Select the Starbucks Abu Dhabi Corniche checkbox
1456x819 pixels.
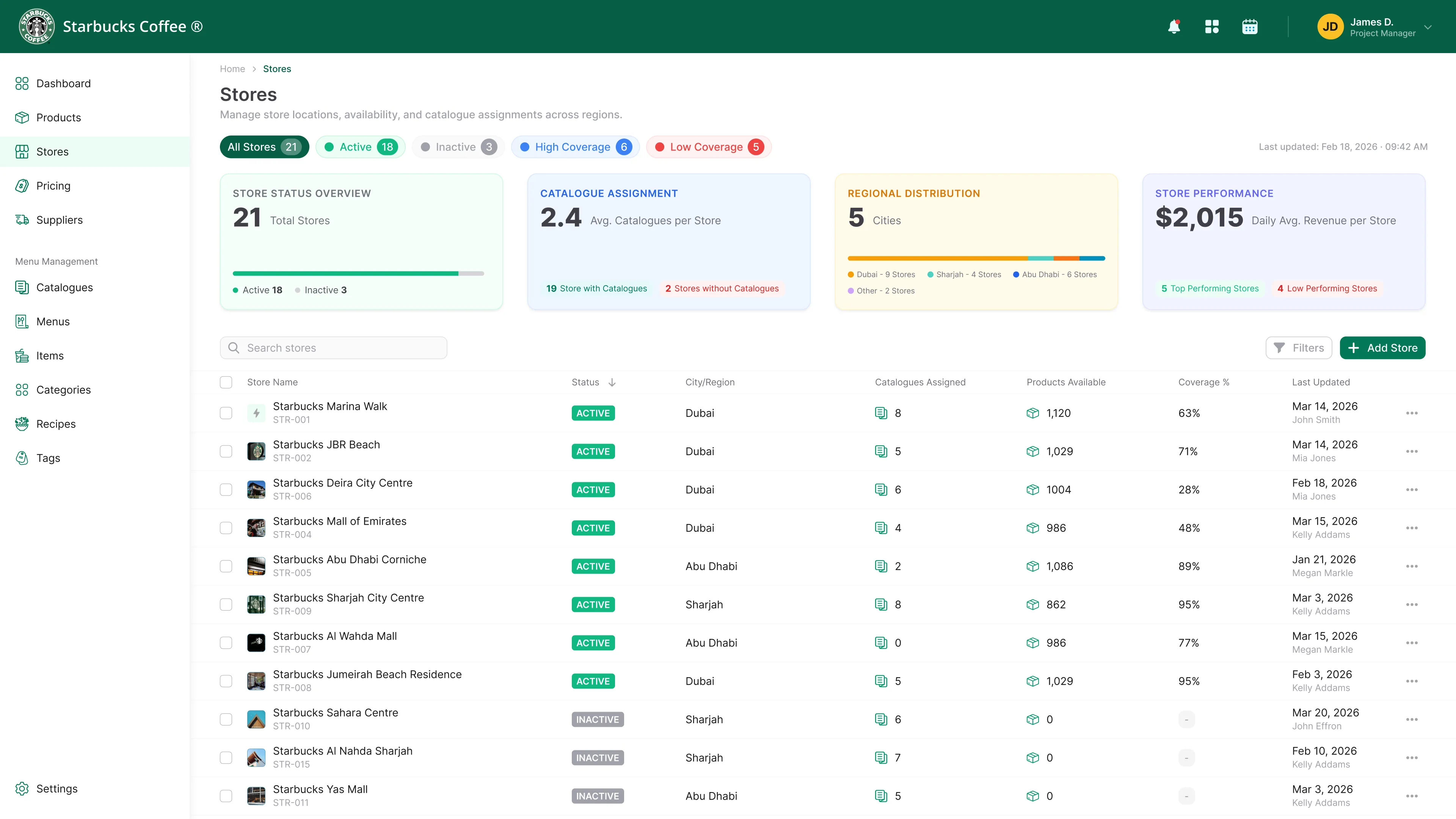[226, 566]
